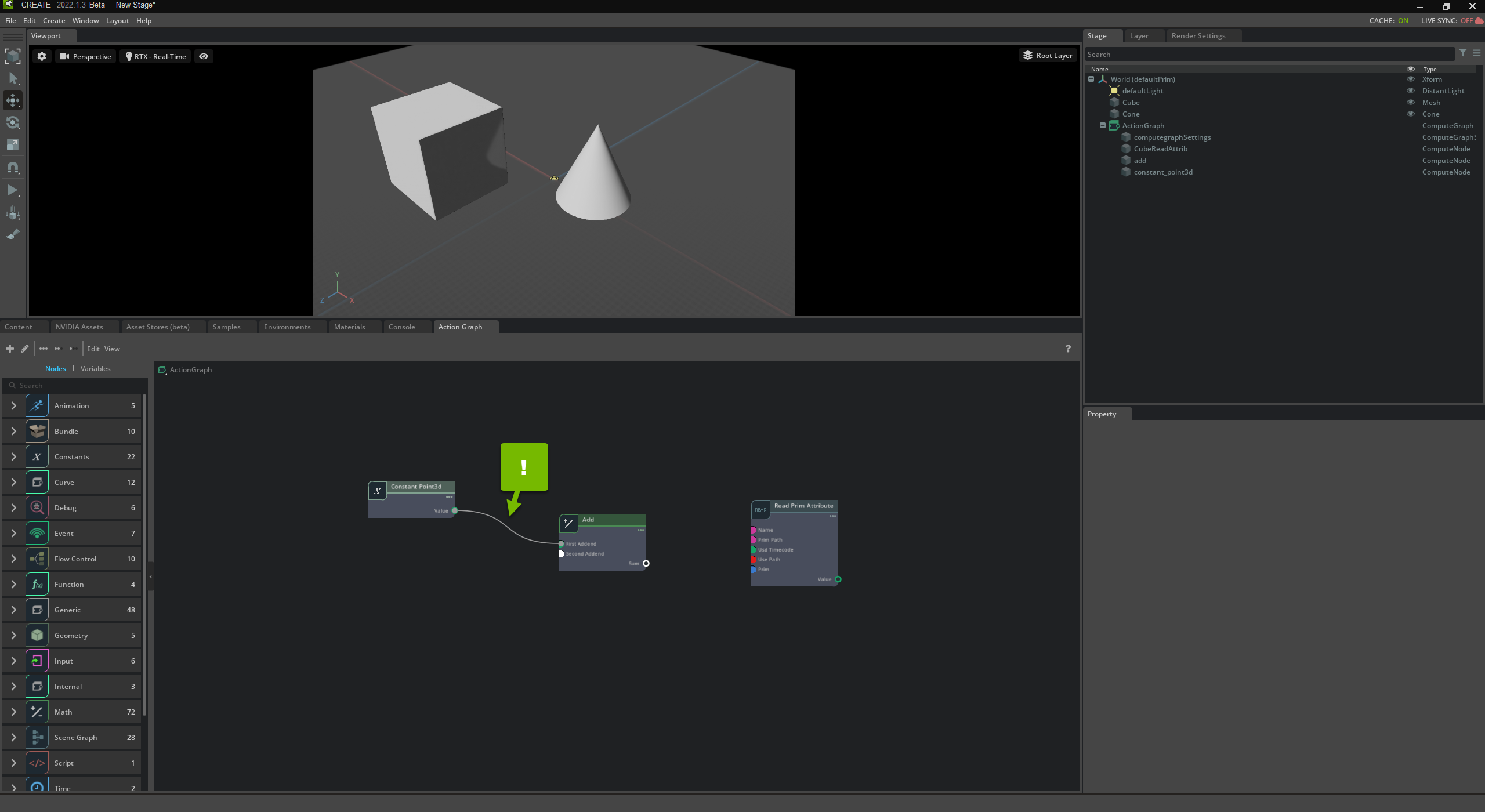
Task: Click the Animation category icon
Action: 37,405
